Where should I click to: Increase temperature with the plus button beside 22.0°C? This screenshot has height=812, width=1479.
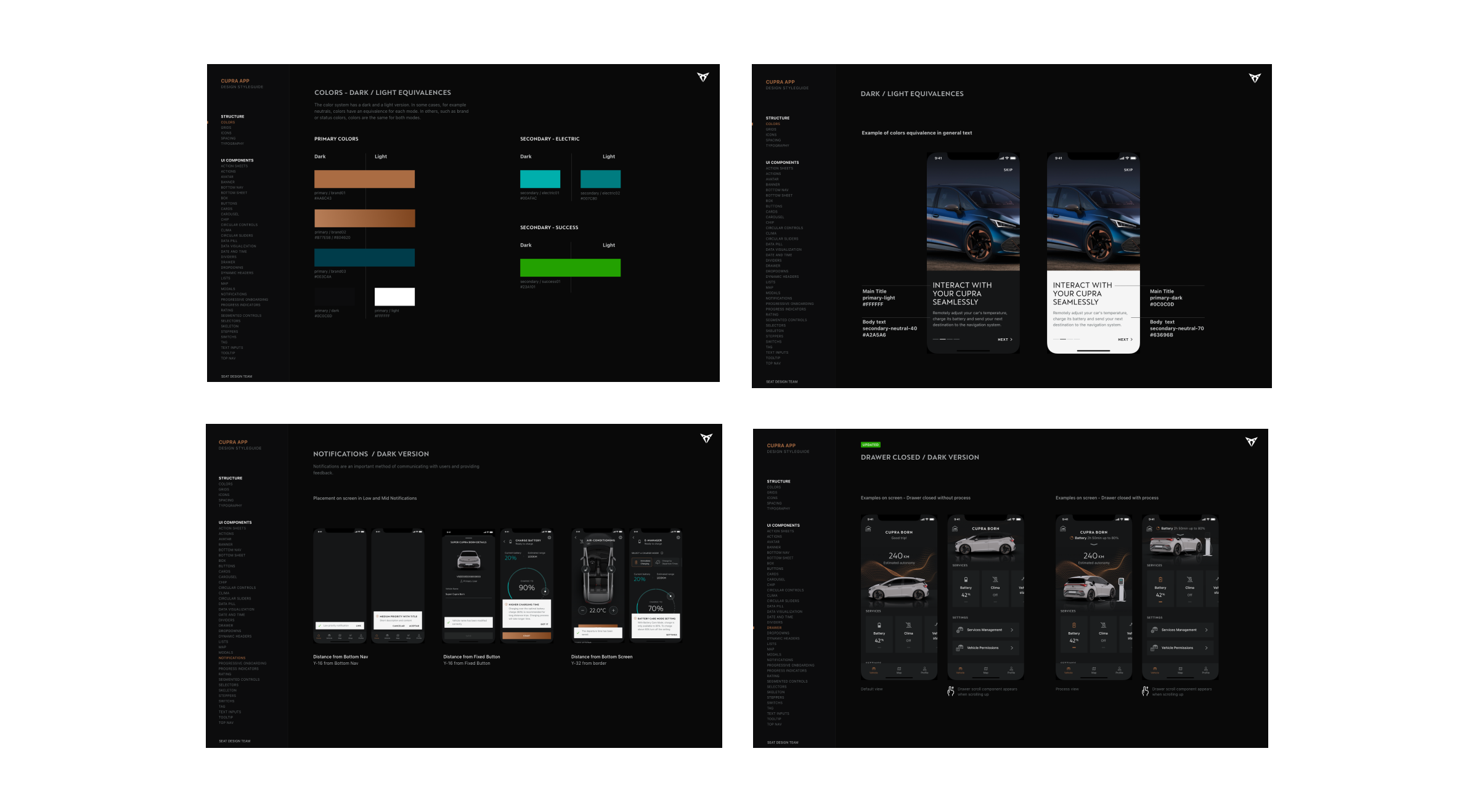point(614,611)
